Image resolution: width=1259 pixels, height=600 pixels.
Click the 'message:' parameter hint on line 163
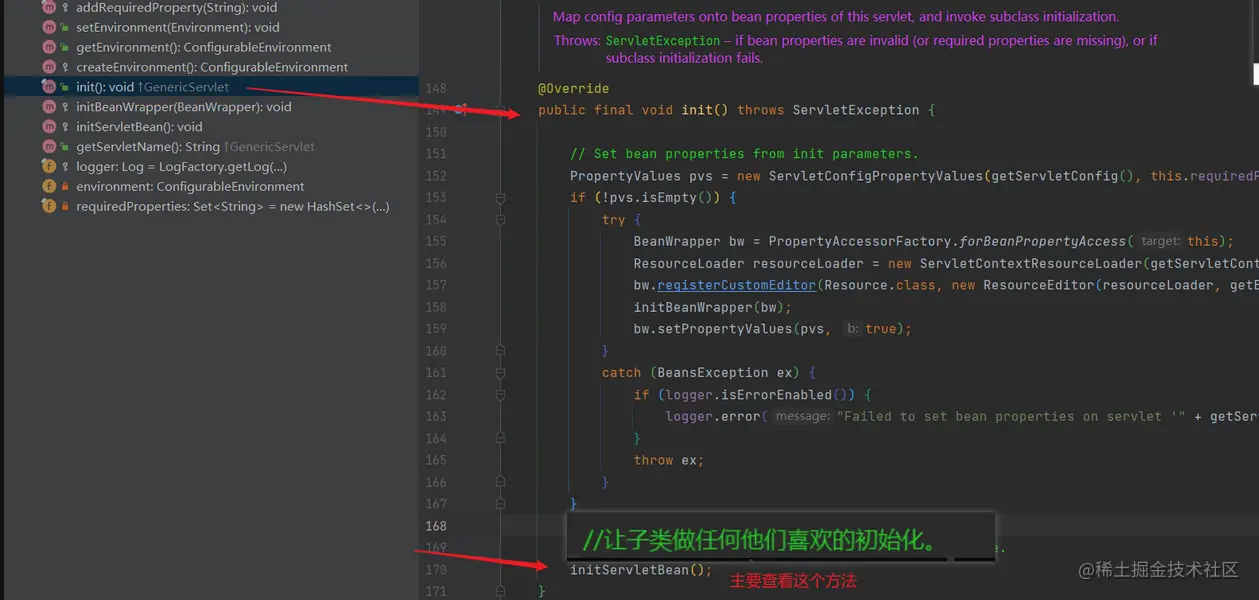click(804, 417)
